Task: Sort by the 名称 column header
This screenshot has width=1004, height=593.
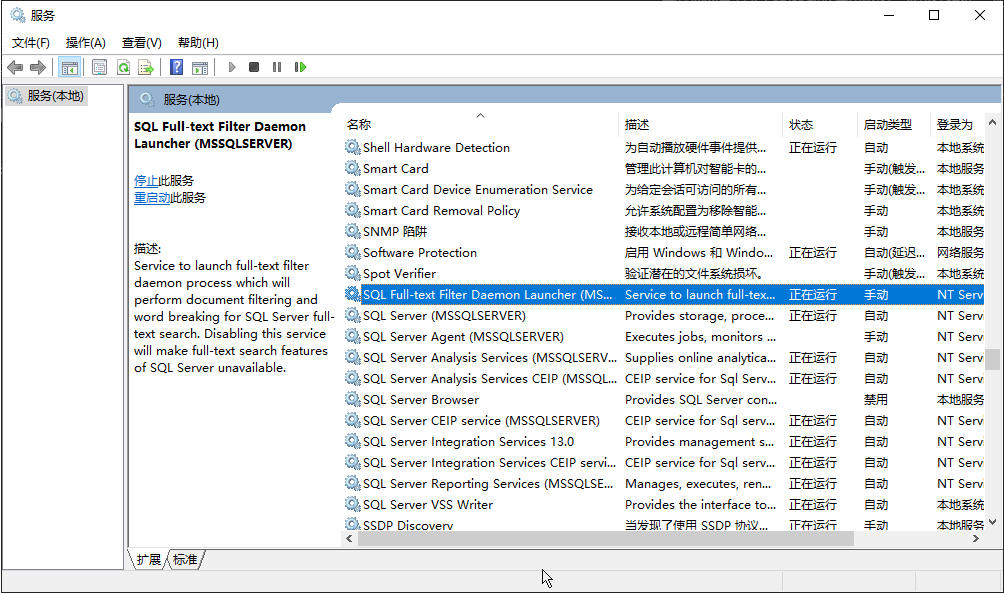Action: [x=480, y=124]
